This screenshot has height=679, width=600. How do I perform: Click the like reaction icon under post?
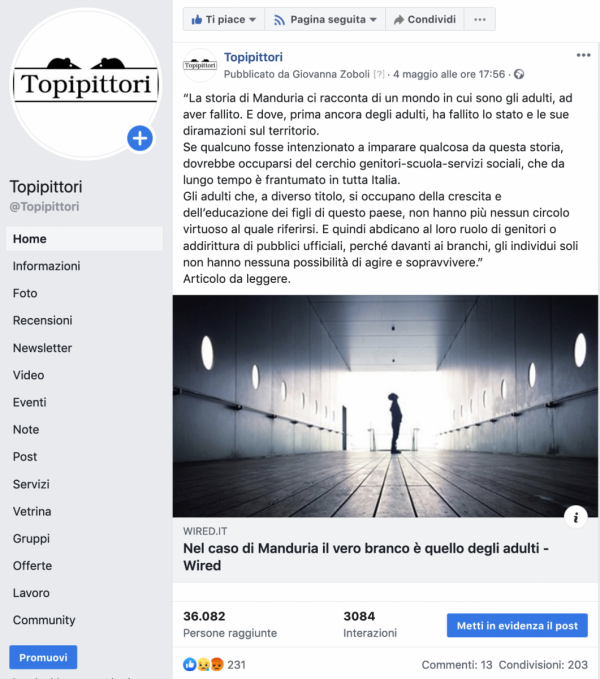tap(190, 664)
